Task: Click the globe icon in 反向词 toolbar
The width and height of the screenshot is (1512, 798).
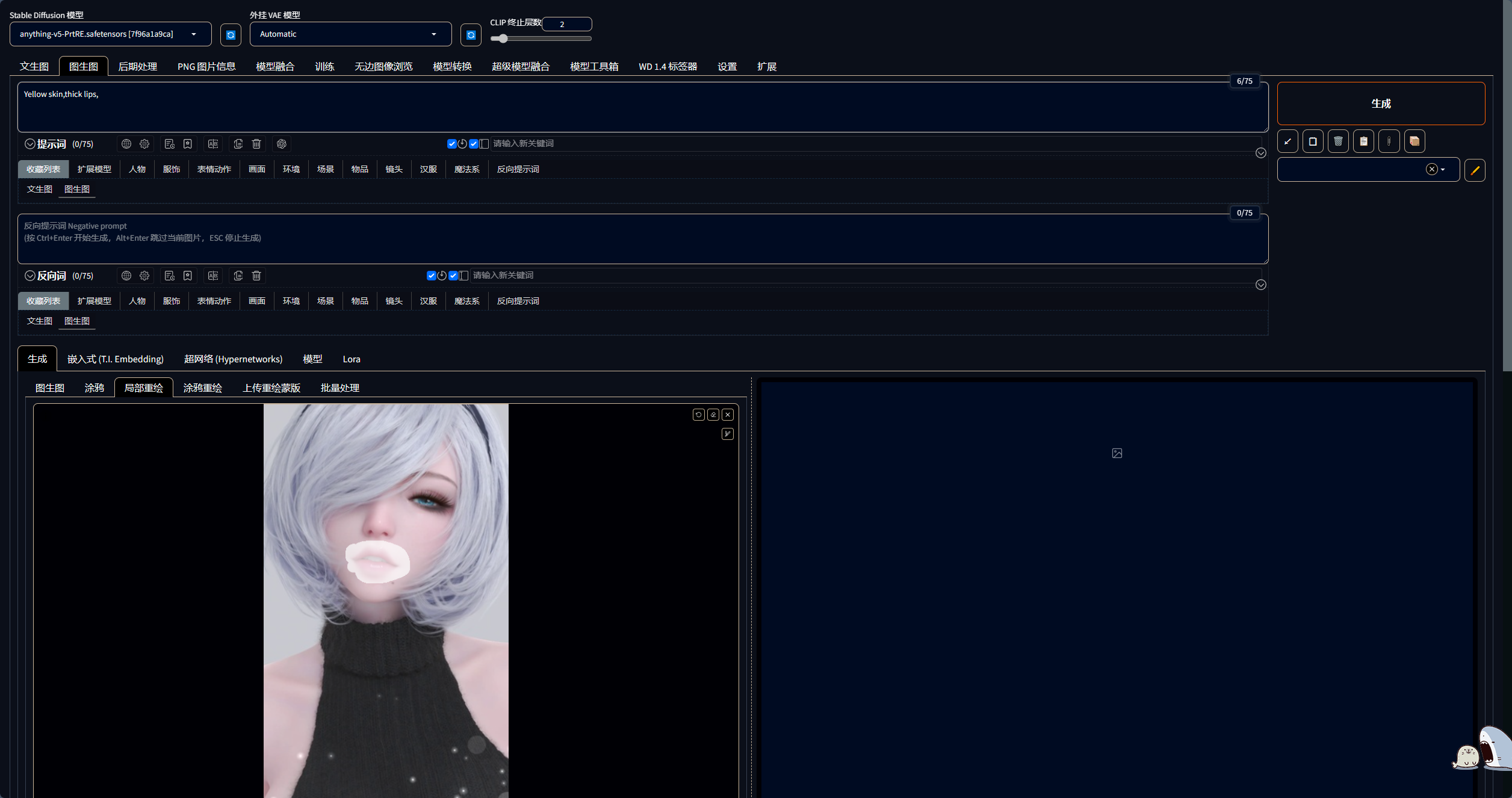Action: [126, 276]
